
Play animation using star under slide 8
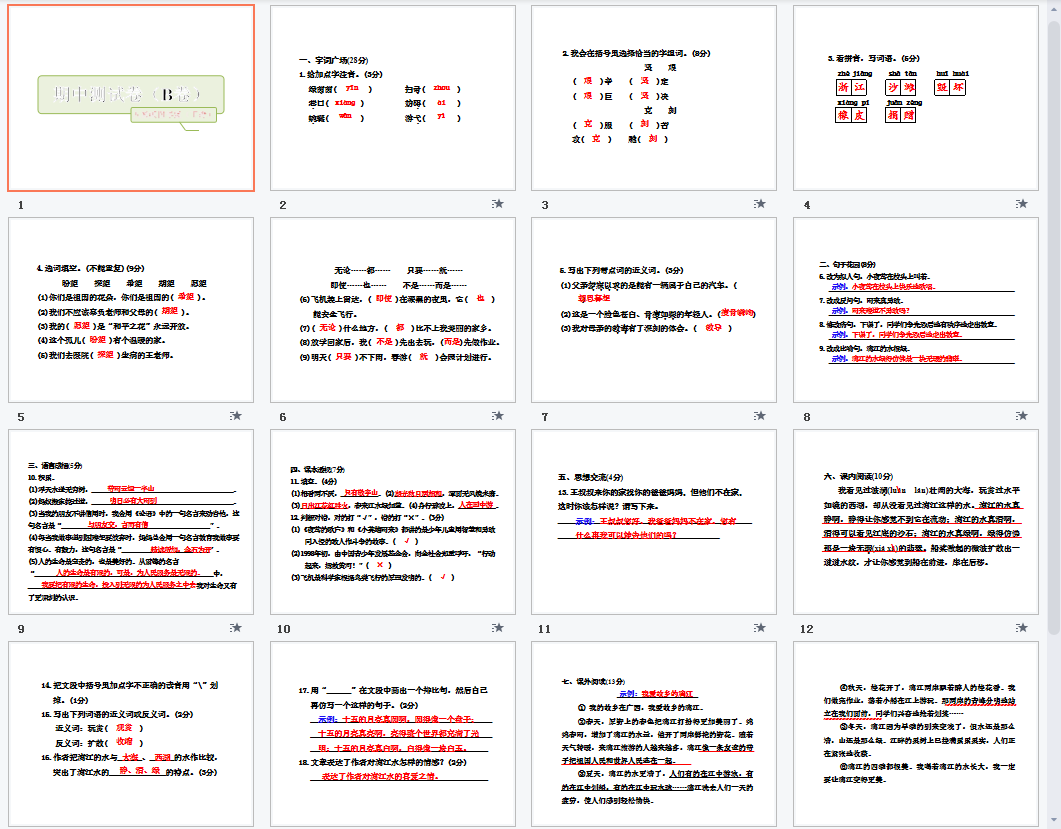pyautogui.click(x=1022, y=416)
